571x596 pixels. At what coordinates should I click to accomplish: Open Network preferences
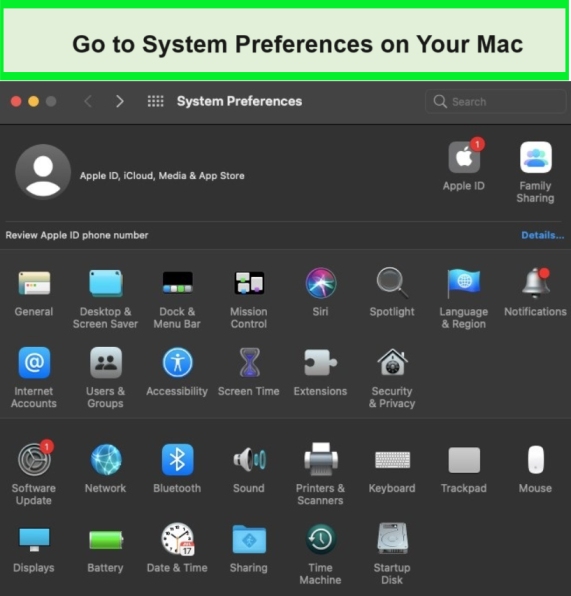point(106,460)
